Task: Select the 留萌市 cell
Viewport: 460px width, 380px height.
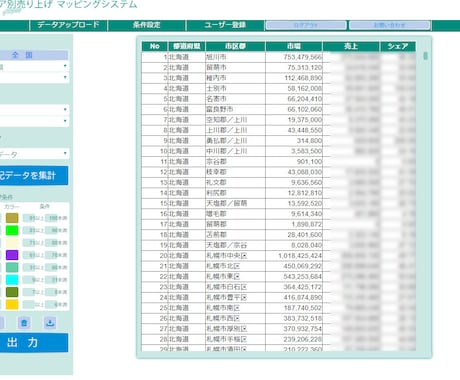Action: [235, 67]
